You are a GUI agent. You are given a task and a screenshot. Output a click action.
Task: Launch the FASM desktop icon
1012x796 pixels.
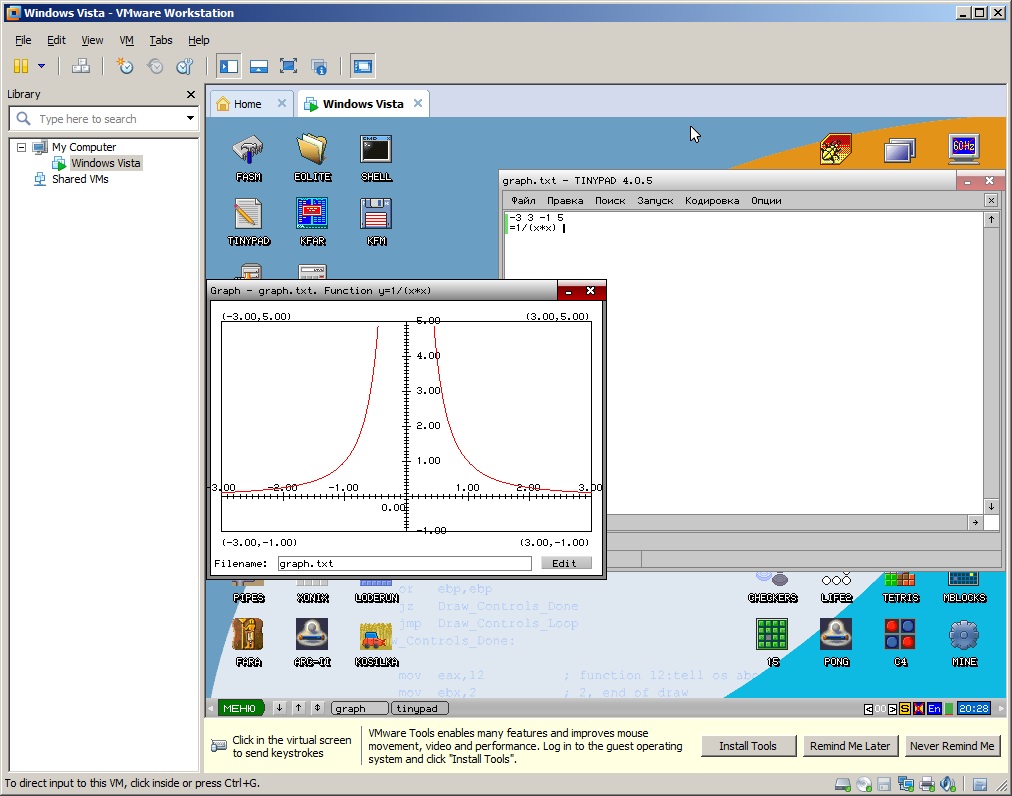click(248, 153)
